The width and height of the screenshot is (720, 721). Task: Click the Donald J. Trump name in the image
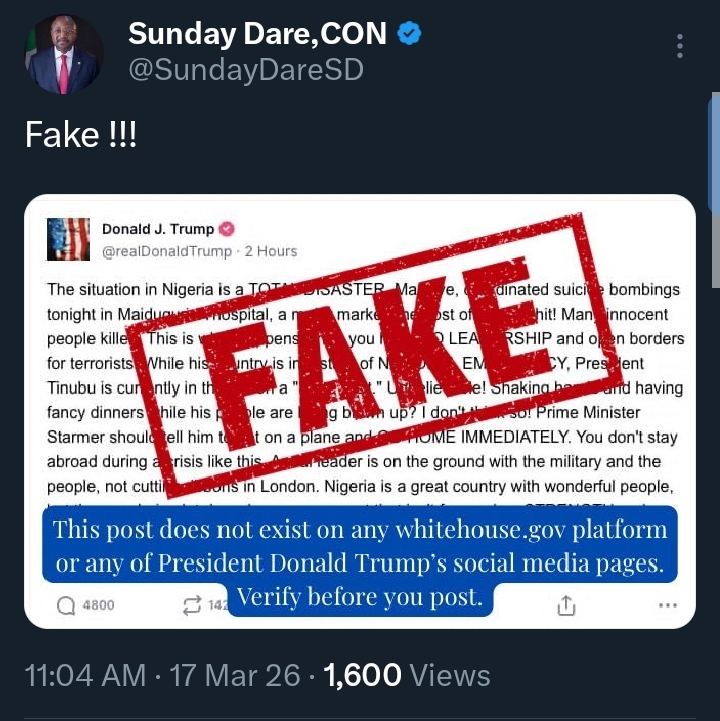pos(157,229)
